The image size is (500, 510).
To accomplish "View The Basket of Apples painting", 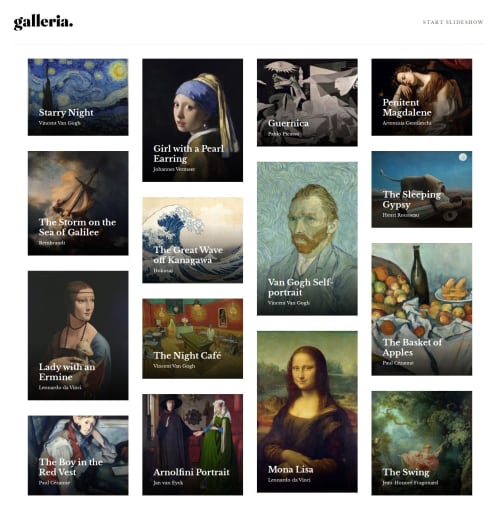I will [422, 309].
